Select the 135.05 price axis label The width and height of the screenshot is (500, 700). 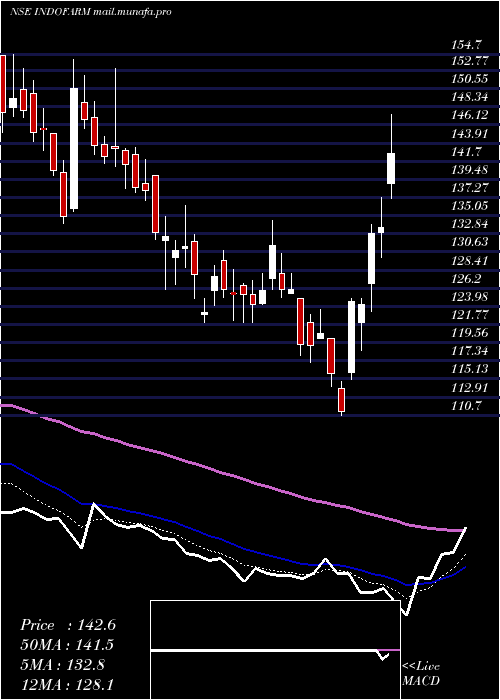coord(470,206)
